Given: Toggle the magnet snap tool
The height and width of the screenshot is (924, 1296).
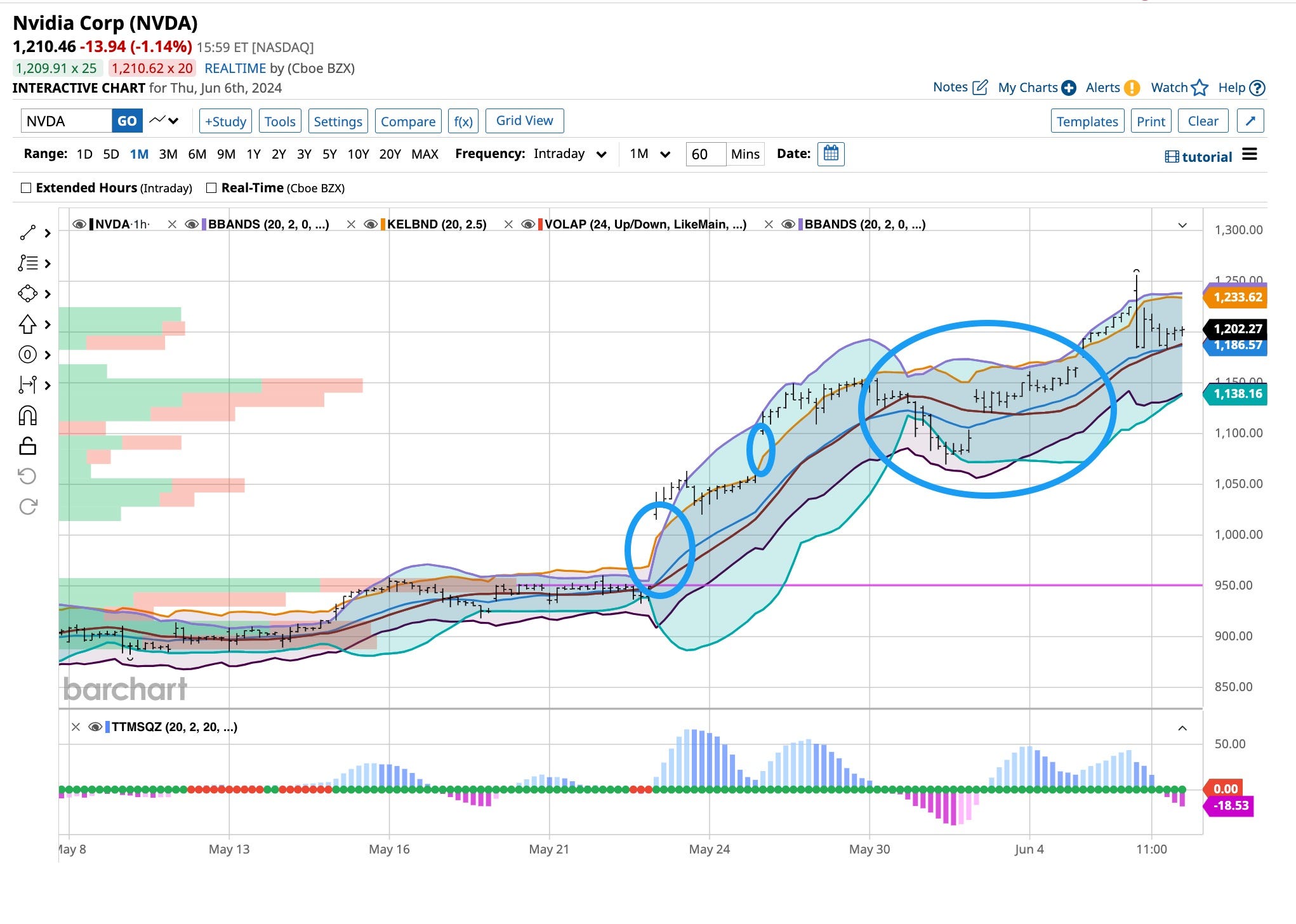Looking at the screenshot, I should (x=27, y=416).
